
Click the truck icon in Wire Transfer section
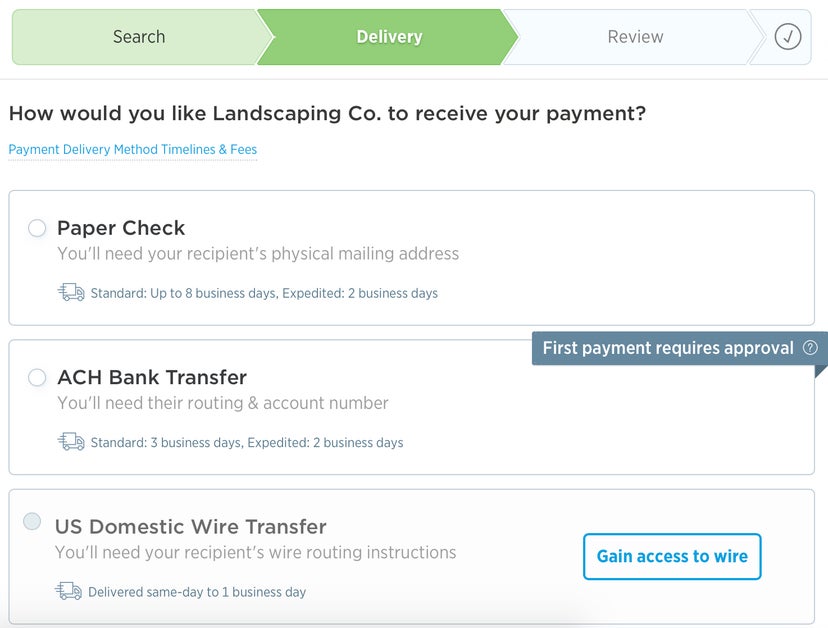pyautogui.click(x=70, y=591)
